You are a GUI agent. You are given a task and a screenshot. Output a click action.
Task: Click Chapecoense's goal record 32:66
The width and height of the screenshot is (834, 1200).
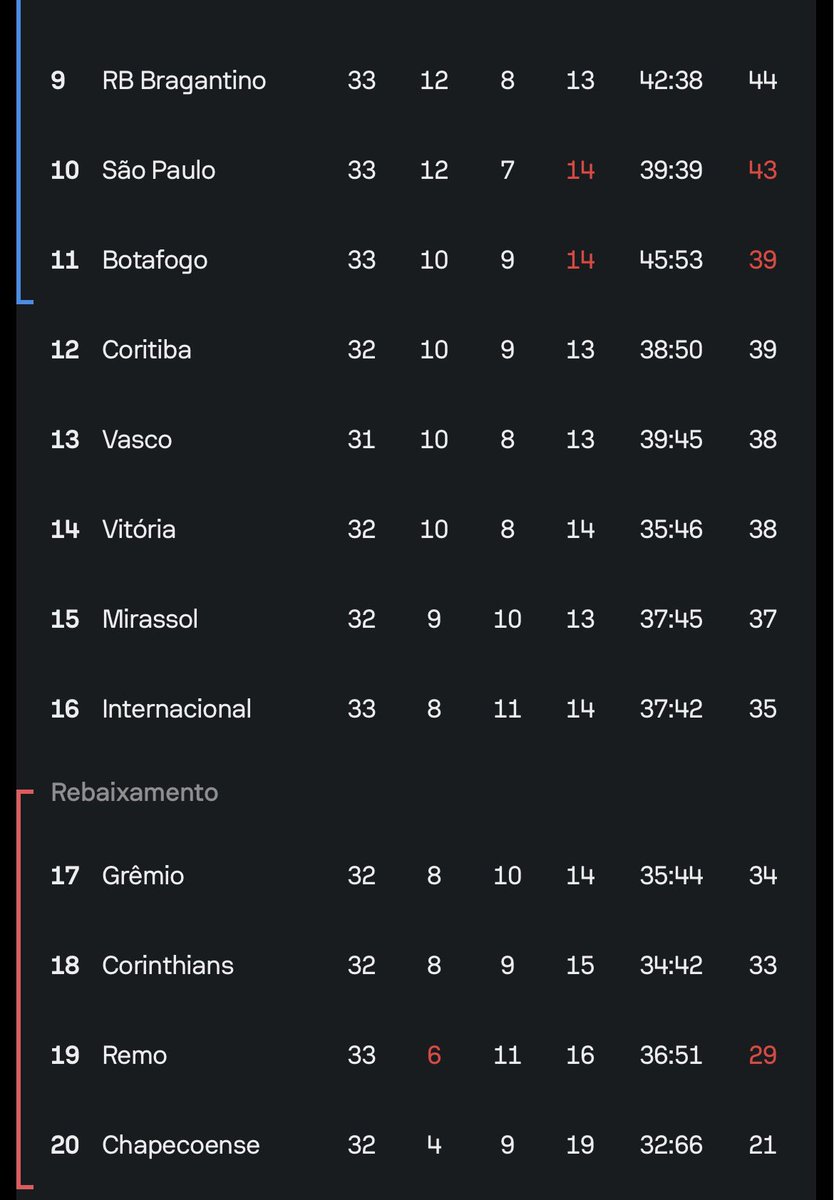(671, 1145)
